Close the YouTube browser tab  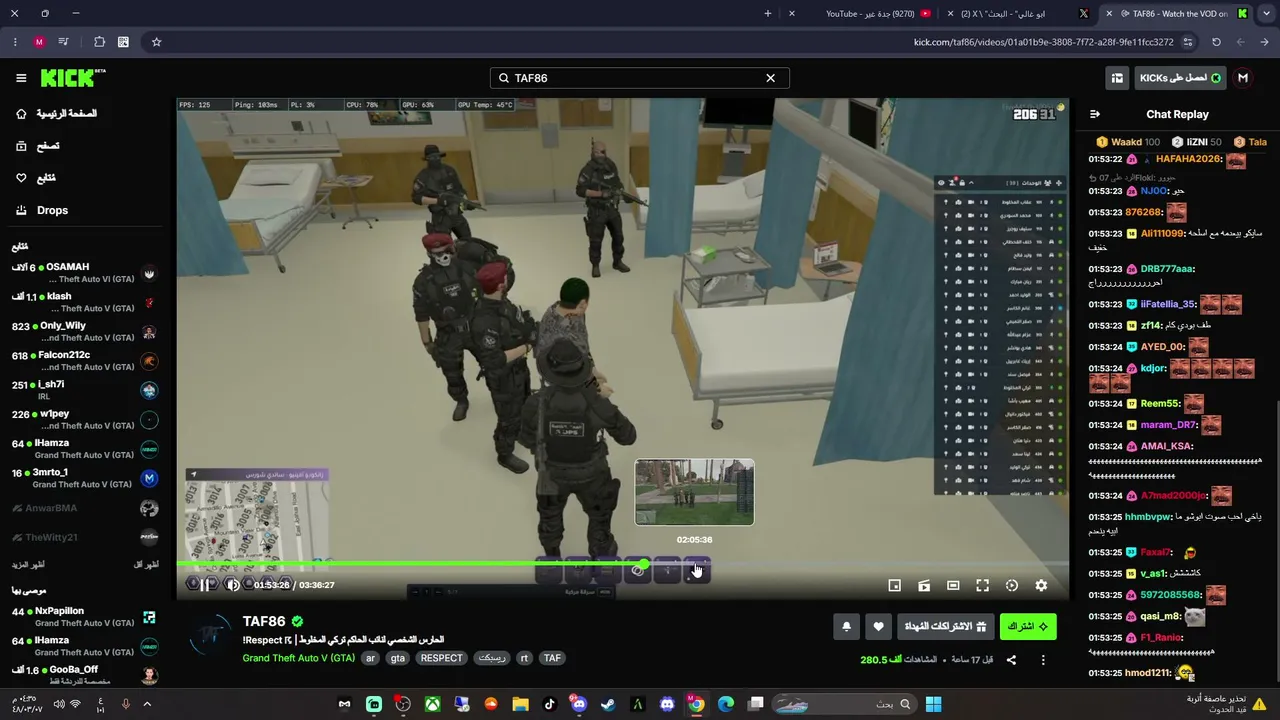pyautogui.click(x=792, y=14)
